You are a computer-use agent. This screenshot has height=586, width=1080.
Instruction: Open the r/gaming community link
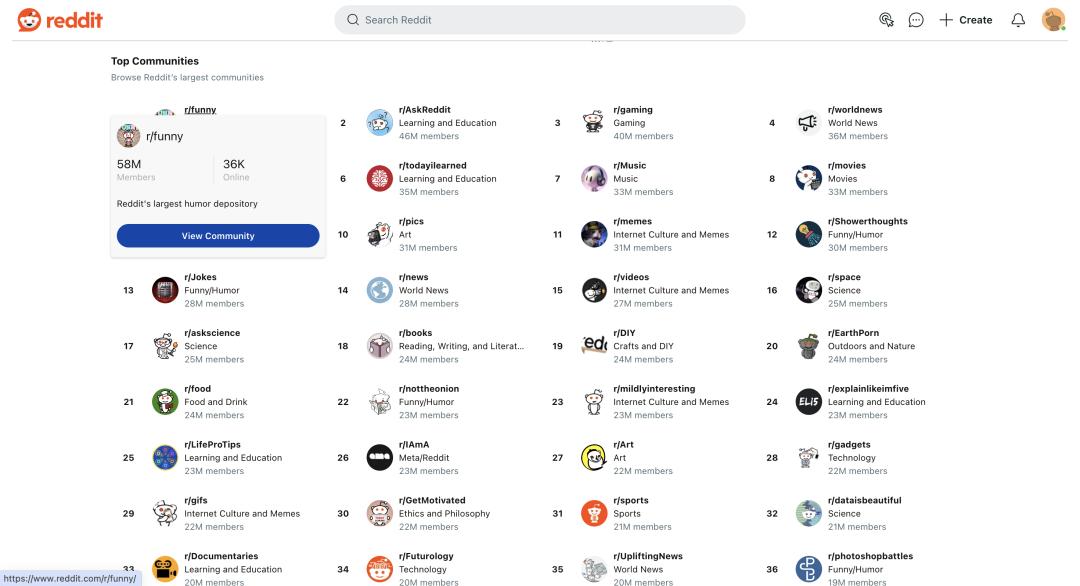tap(632, 109)
